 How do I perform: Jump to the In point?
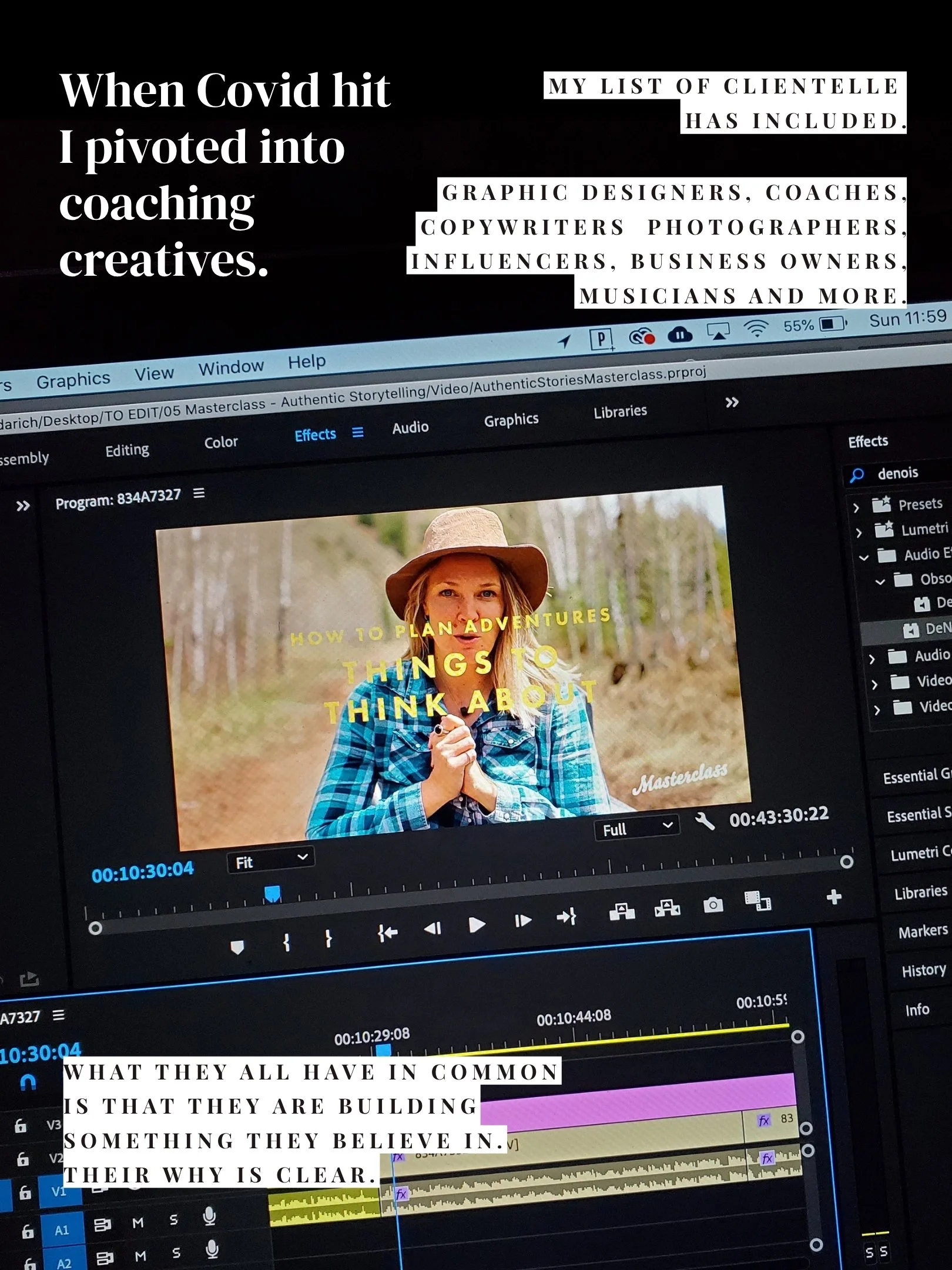coord(387,933)
